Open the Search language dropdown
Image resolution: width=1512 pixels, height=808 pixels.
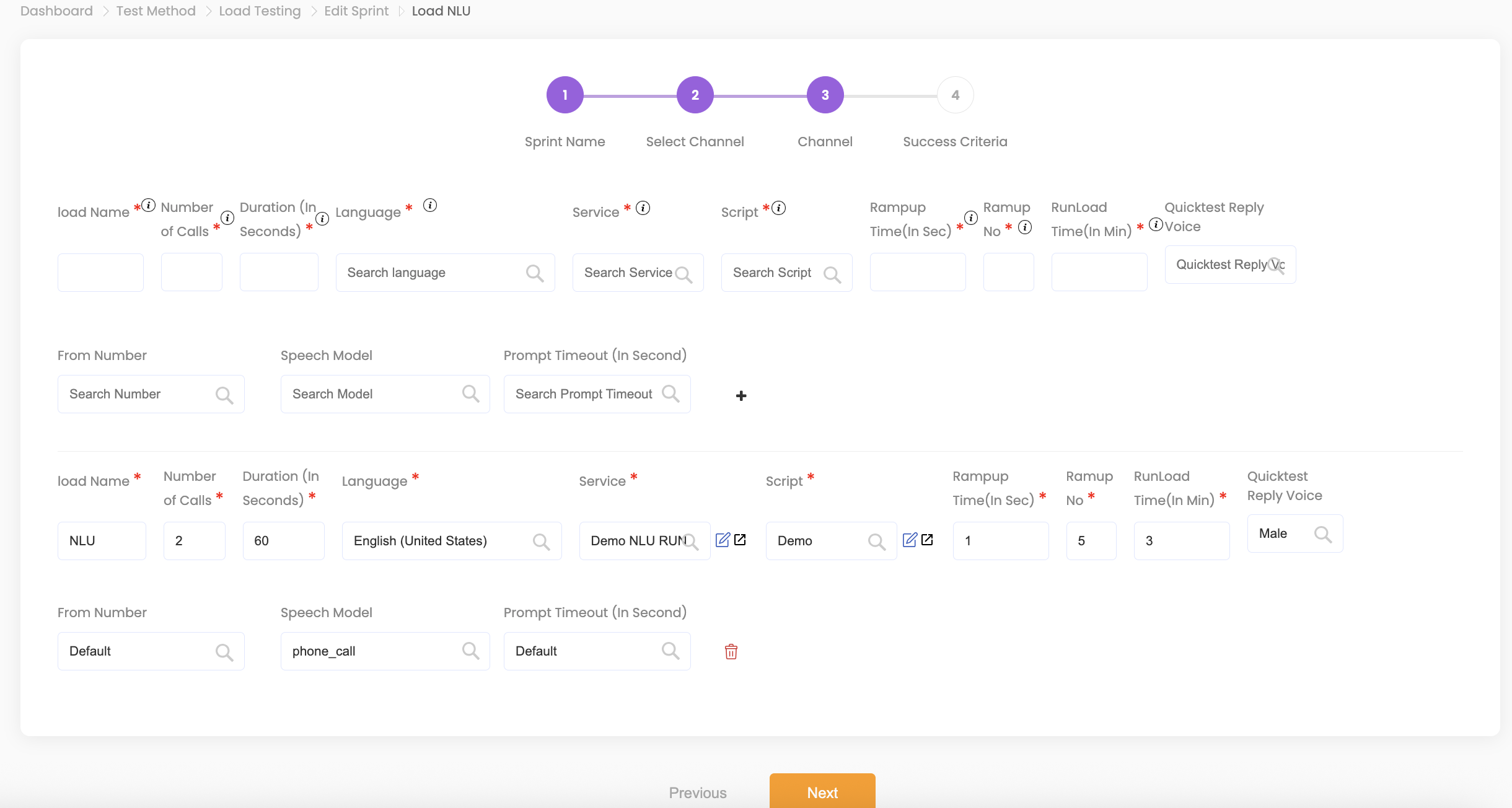(445, 273)
